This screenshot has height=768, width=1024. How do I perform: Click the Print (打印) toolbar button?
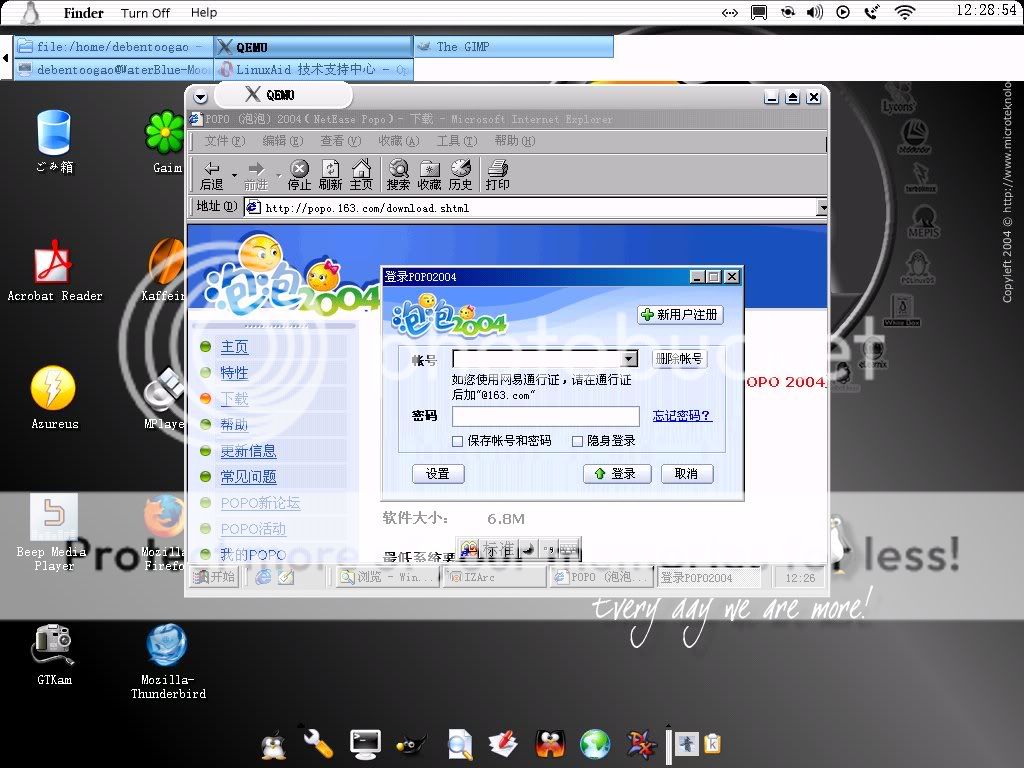(x=498, y=176)
